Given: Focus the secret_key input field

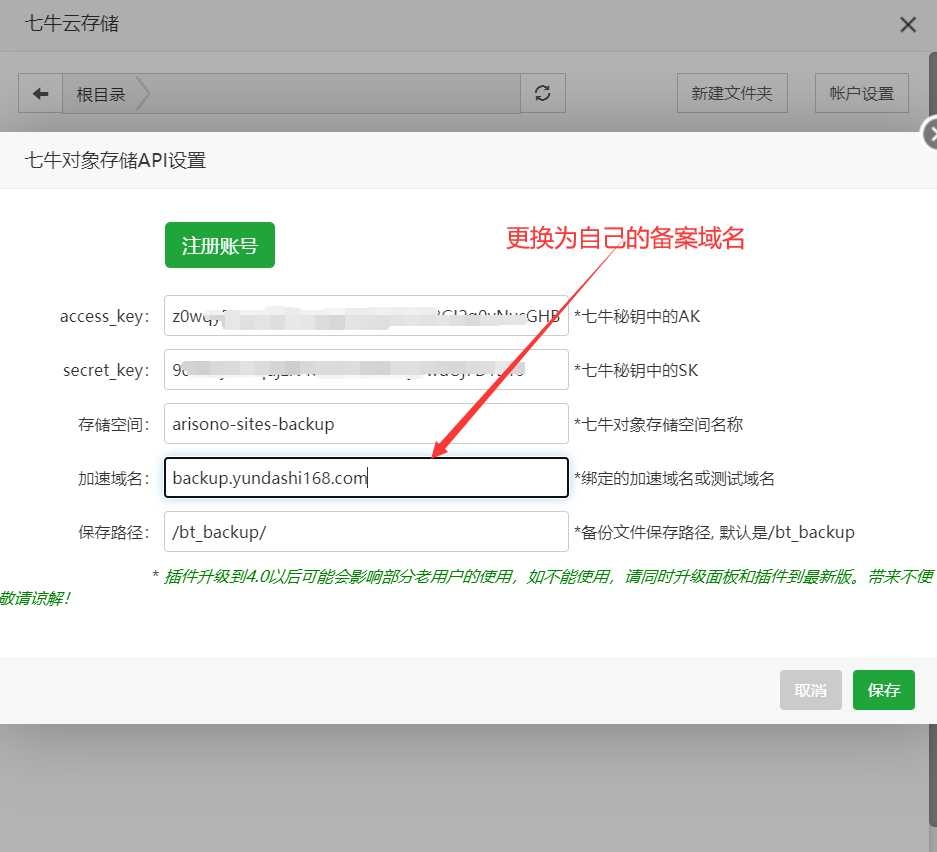Looking at the screenshot, I should click(x=366, y=370).
